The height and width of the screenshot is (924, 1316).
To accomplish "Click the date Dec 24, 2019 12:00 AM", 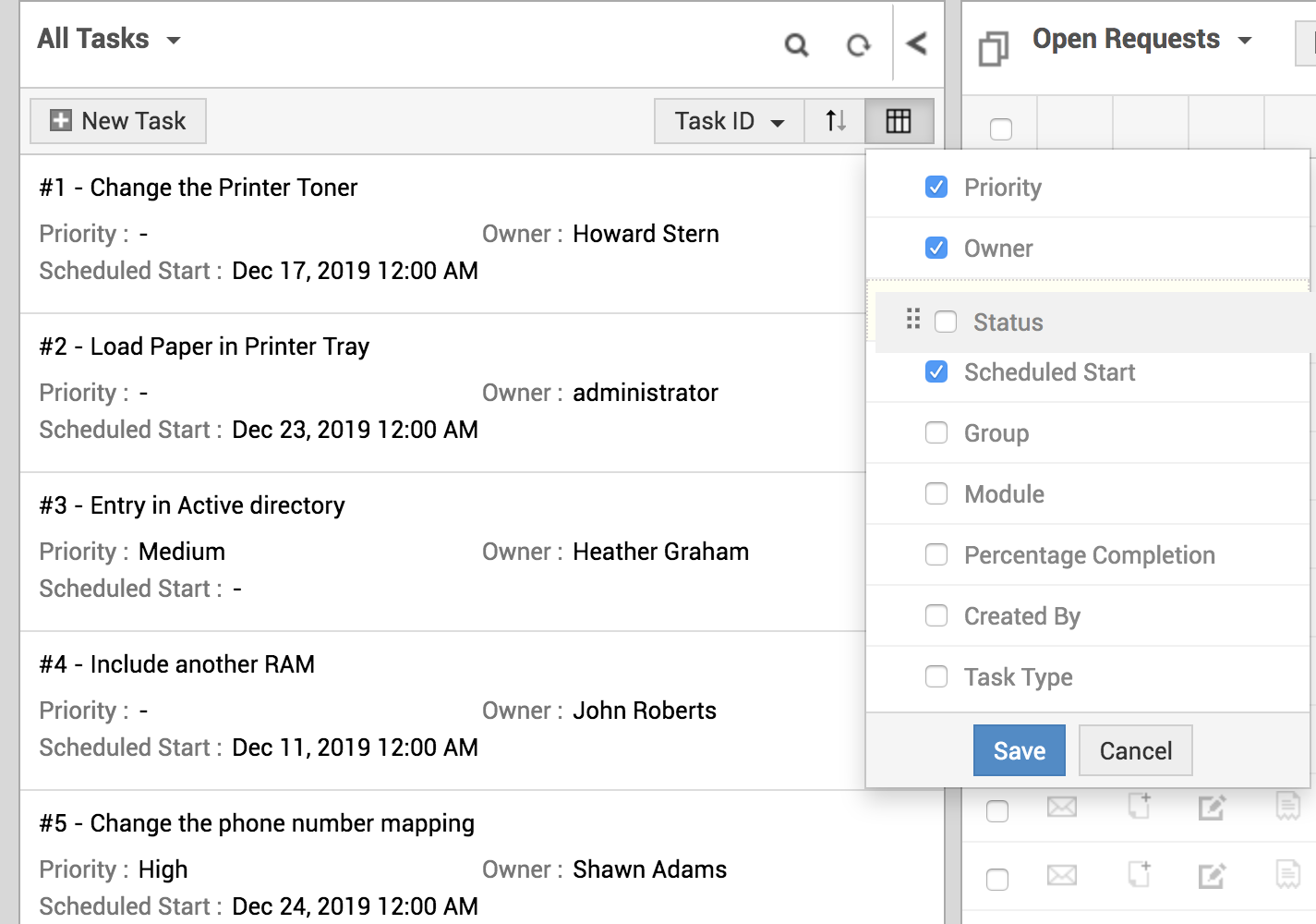I will [x=356, y=906].
